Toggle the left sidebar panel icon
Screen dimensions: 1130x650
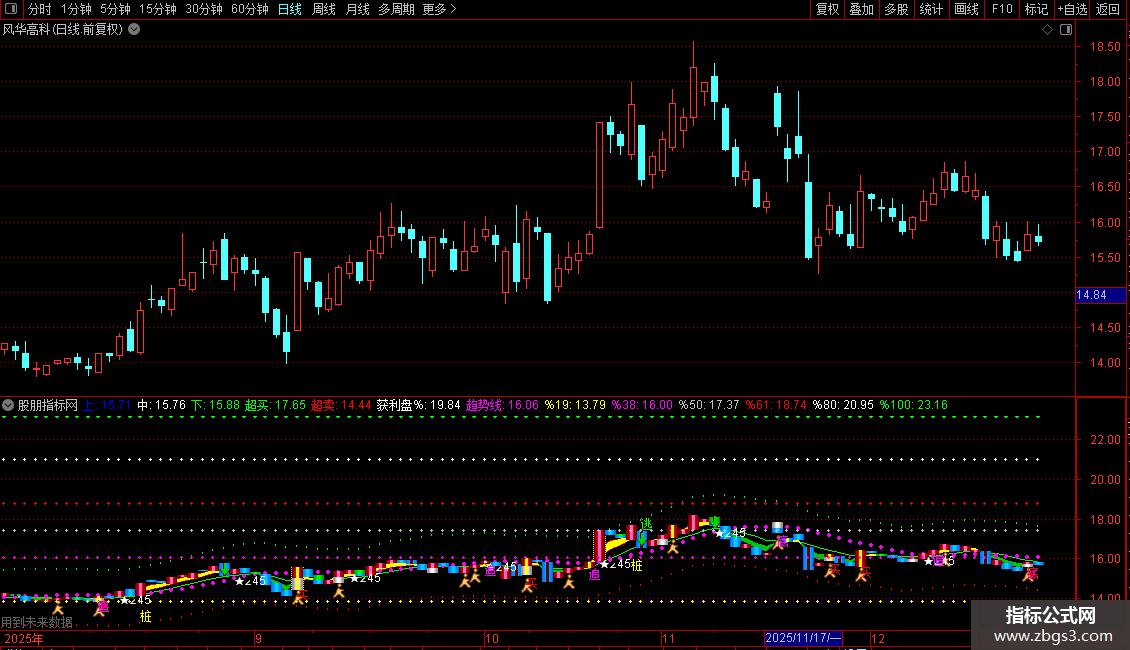[x=11, y=9]
